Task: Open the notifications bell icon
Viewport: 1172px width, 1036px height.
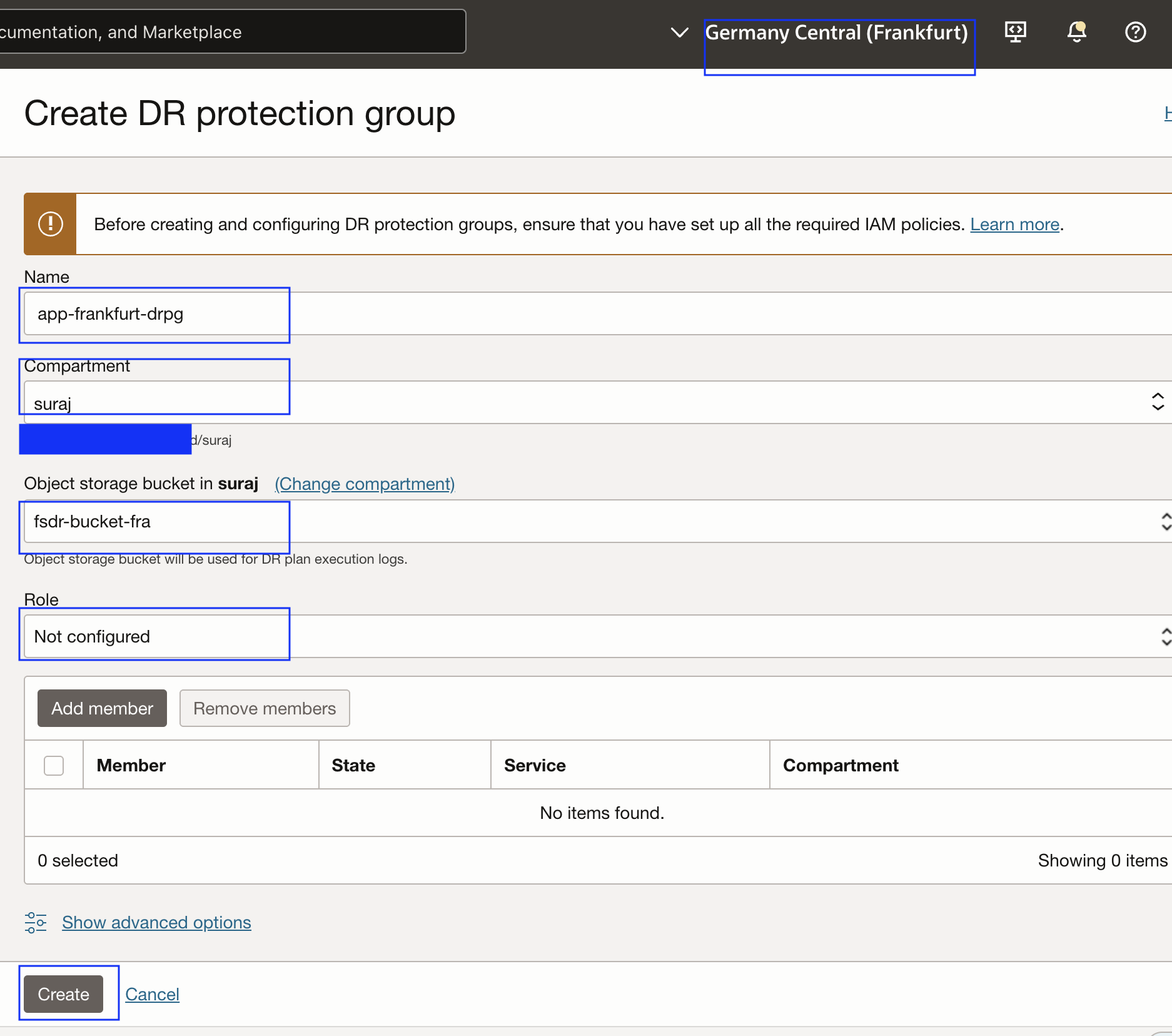Action: [x=1076, y=31]
